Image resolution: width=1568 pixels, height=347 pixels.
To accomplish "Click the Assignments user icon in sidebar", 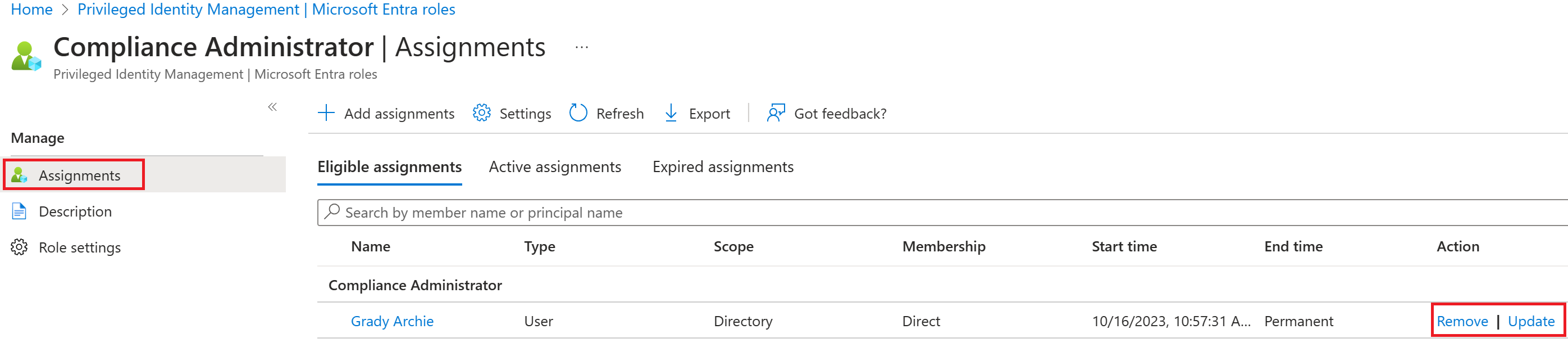I will click(x=20, y=175).
